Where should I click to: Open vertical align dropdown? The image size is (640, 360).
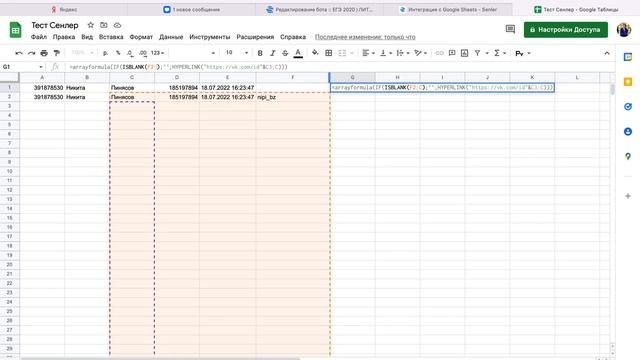point(385,53)
